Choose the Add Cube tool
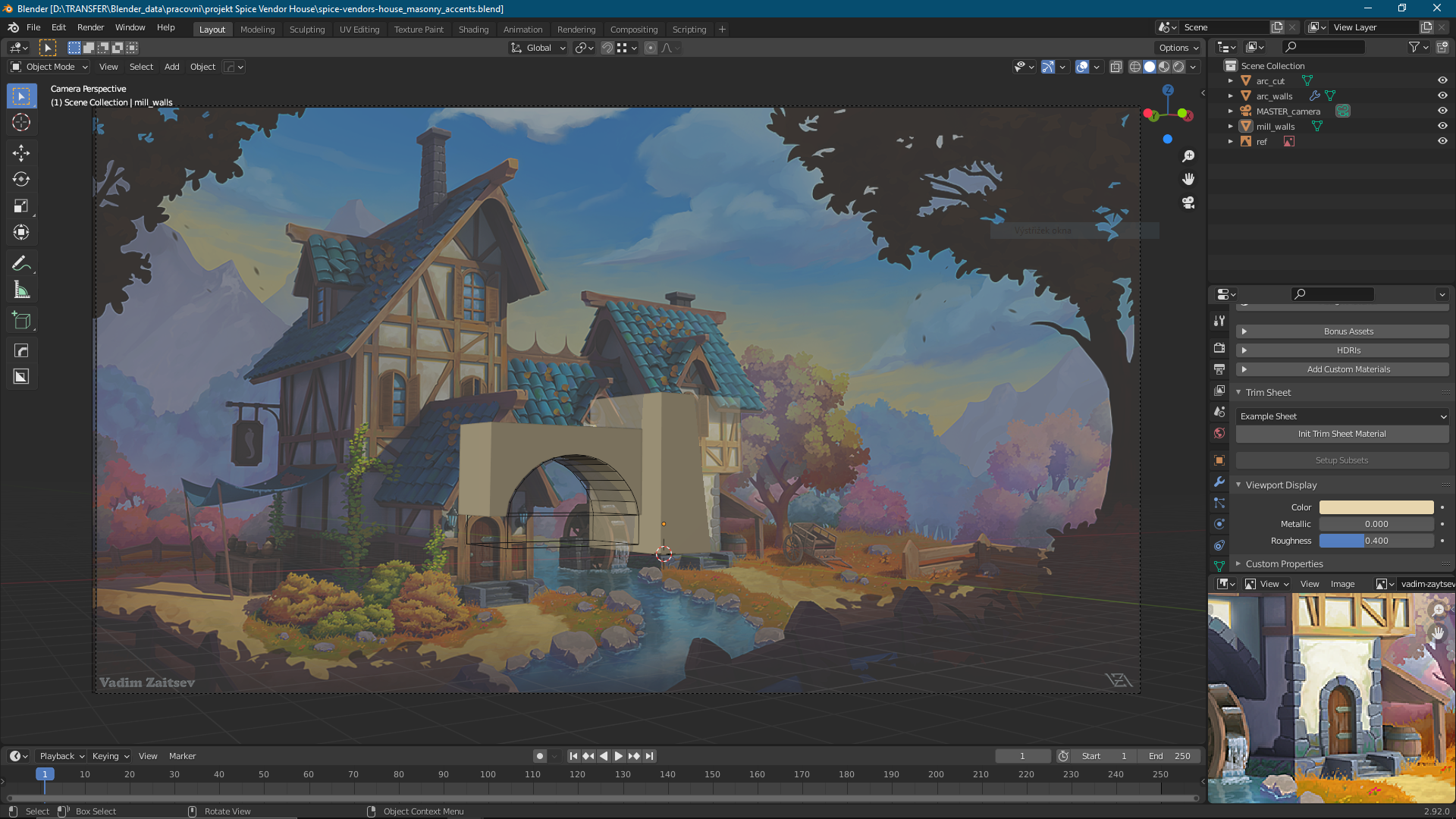The width and height of the screenshot is (1456, 819). pos(21,321)
